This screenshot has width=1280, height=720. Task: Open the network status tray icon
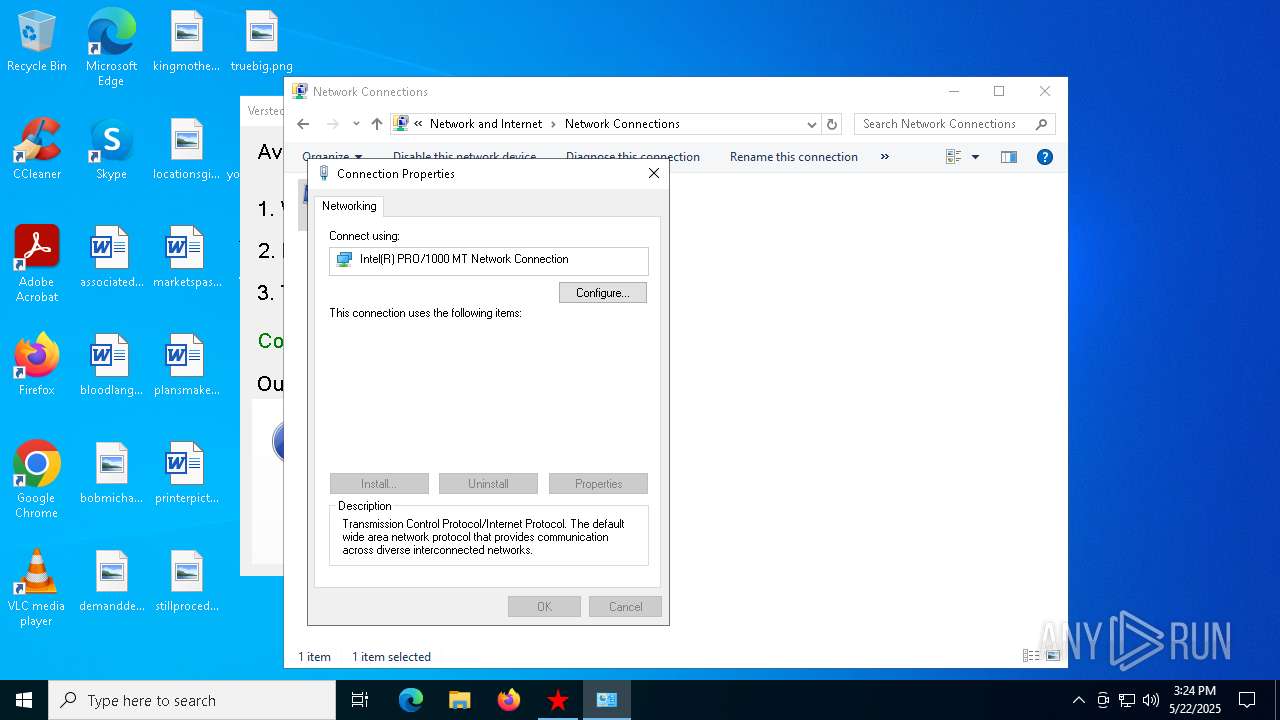(x=1127, y=700)
